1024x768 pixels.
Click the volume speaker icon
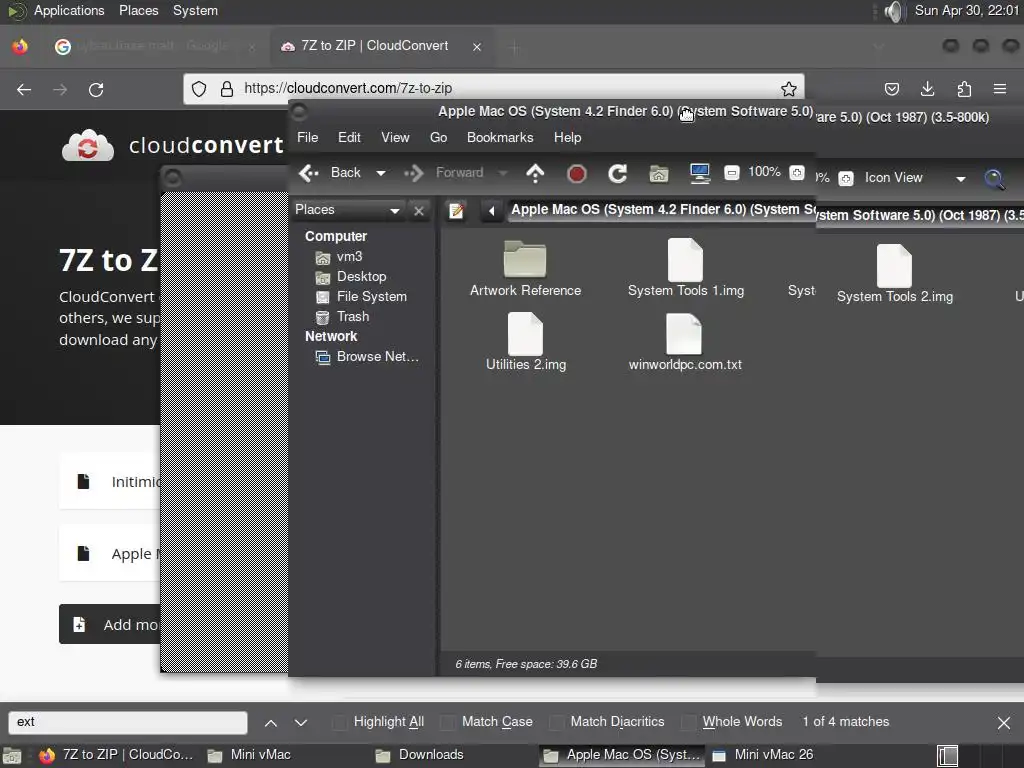pos(893,11)
